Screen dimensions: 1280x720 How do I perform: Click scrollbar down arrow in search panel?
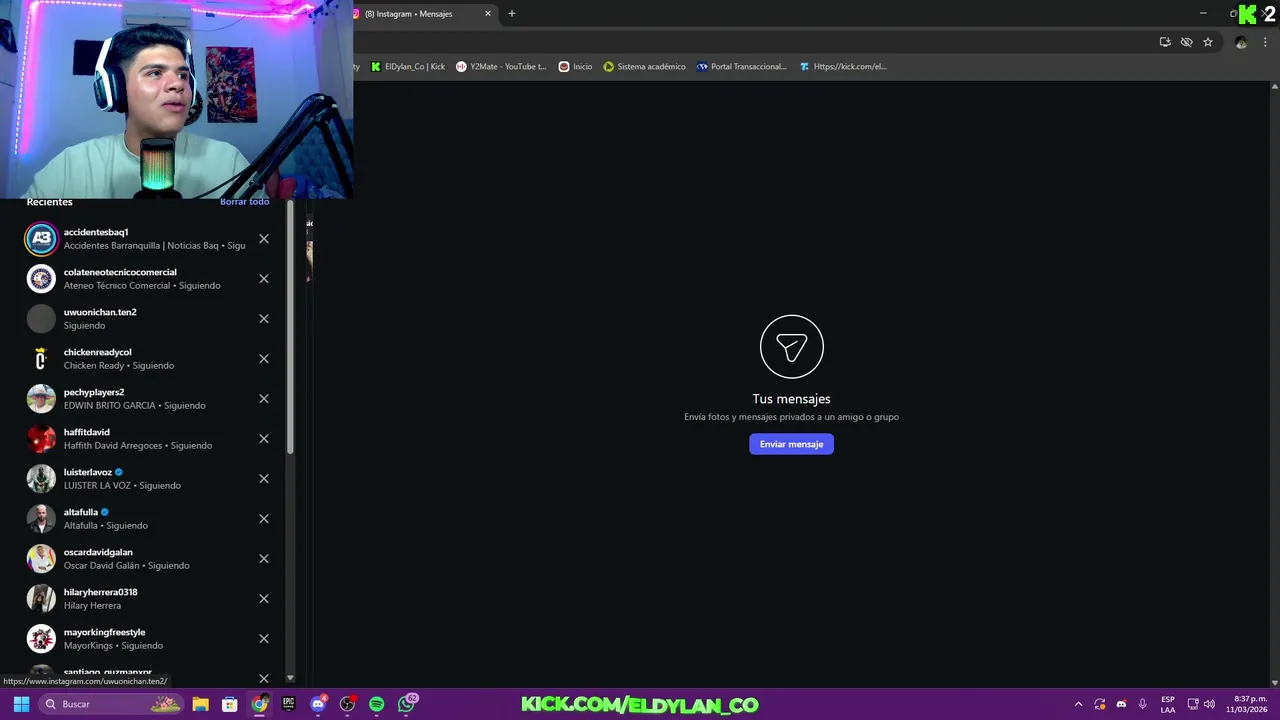(x=290, y=678)
